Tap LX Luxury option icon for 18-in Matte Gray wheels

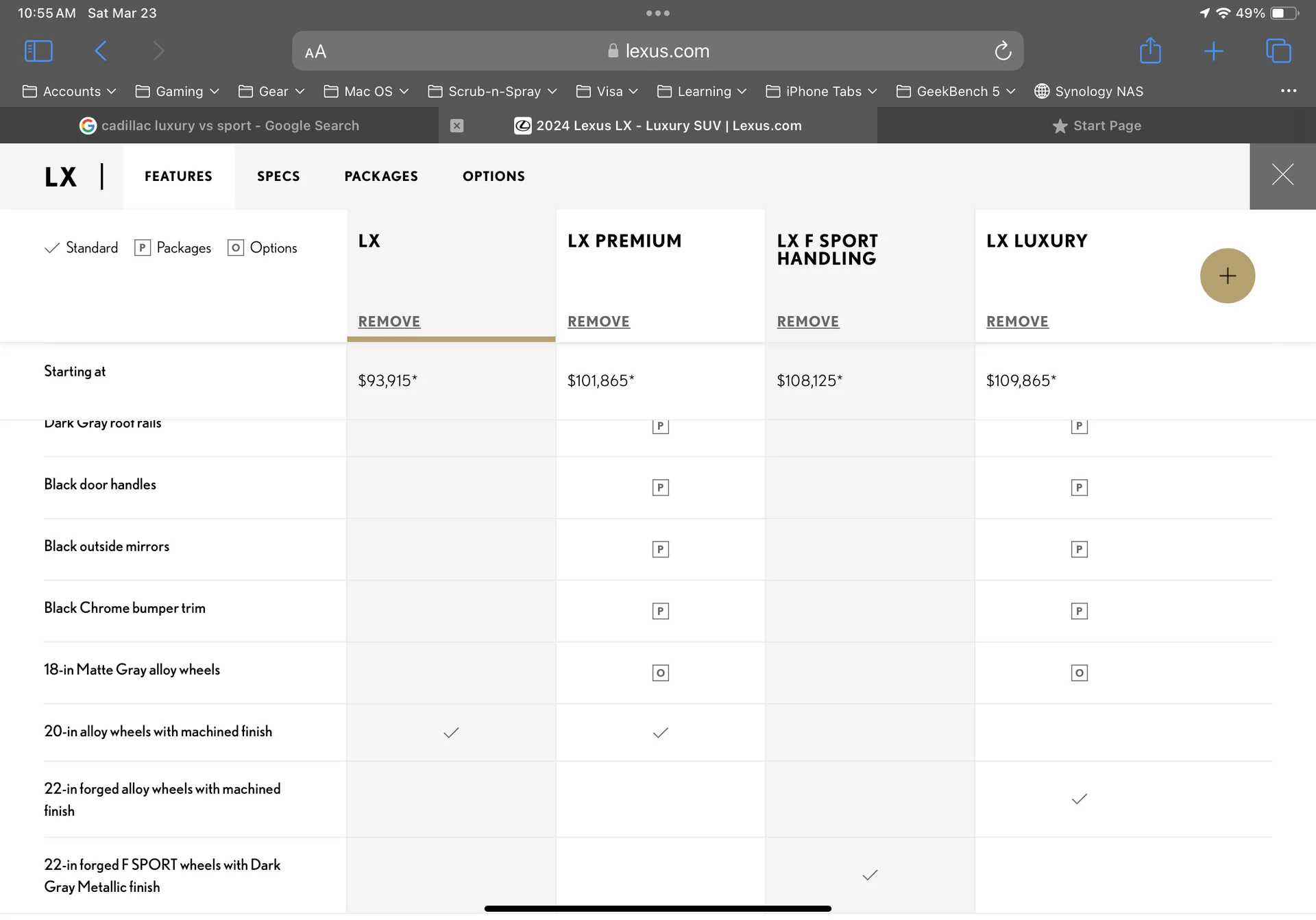(x=1079, y=673)
